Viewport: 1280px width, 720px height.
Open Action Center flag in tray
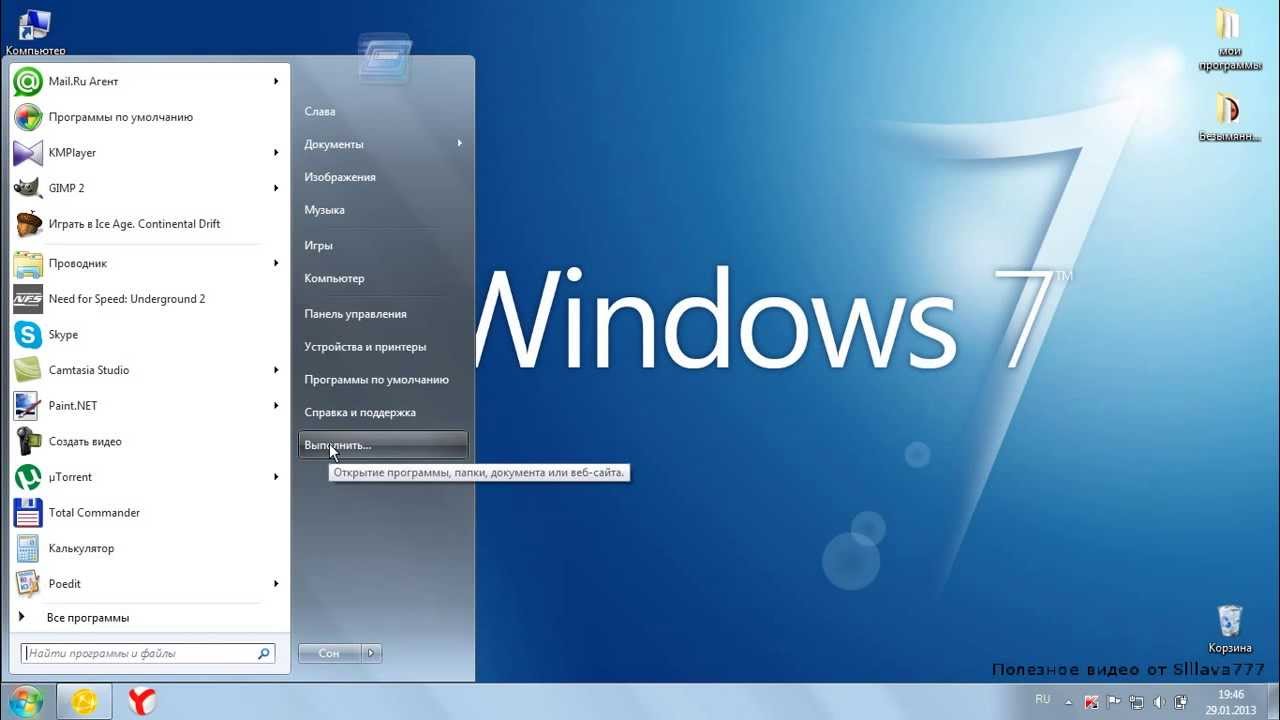pos(1114,701)
